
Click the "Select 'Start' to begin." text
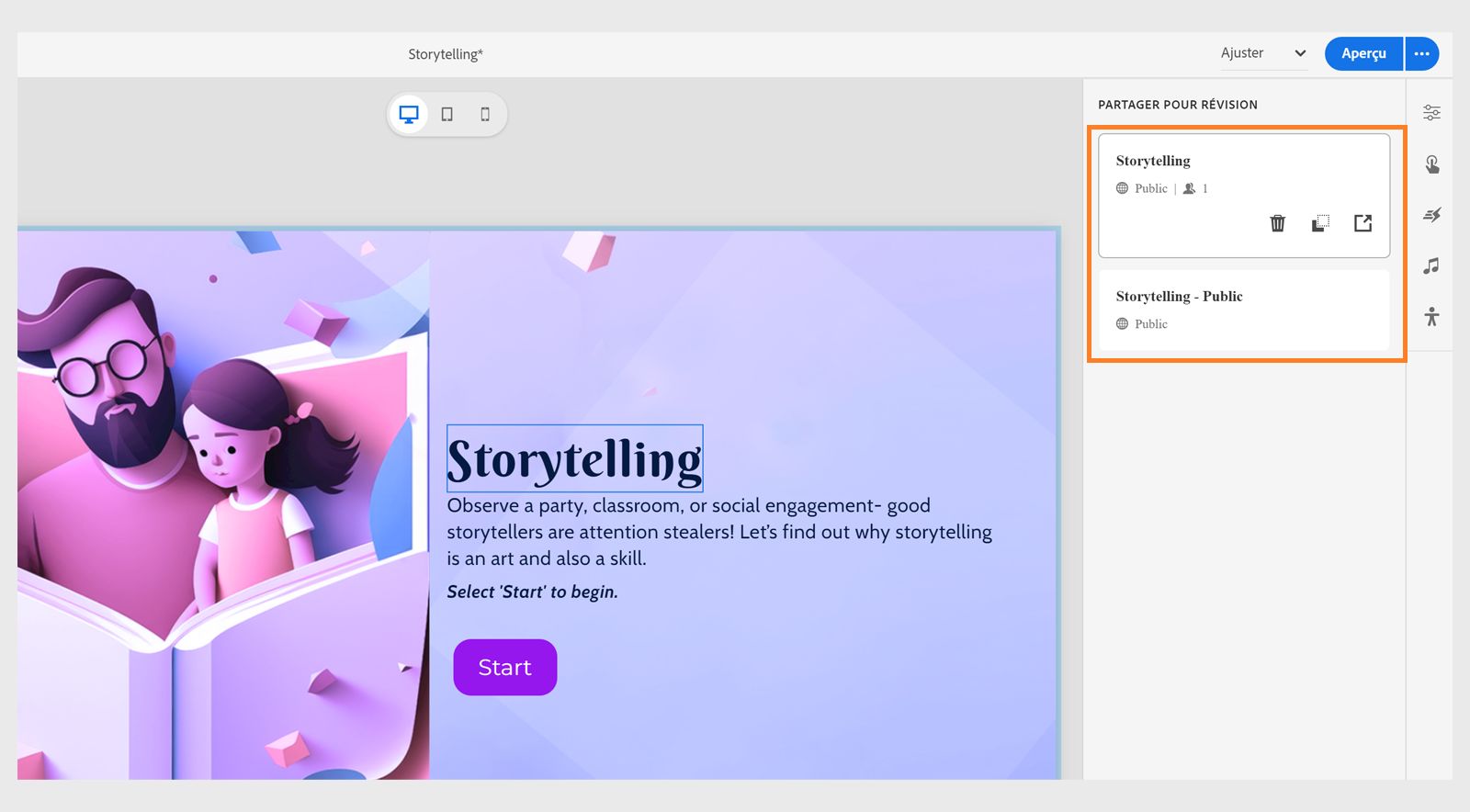click(x=533, y=592)
